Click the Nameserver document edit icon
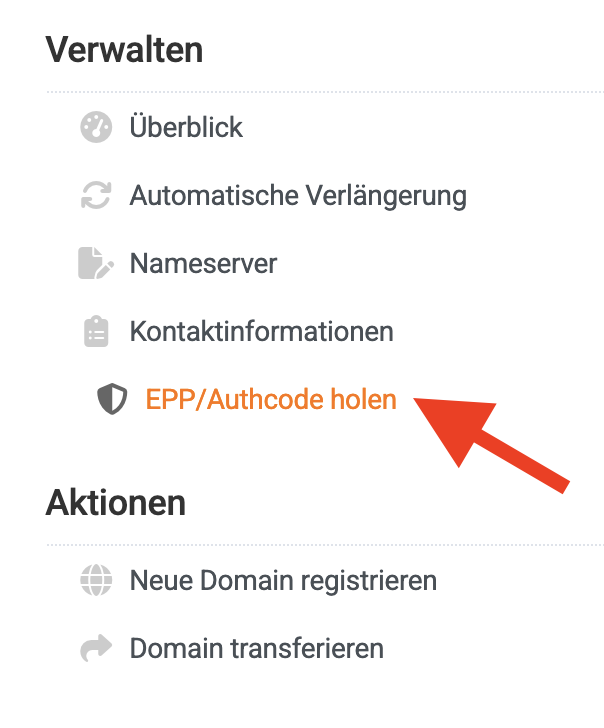 click(95, 264)
